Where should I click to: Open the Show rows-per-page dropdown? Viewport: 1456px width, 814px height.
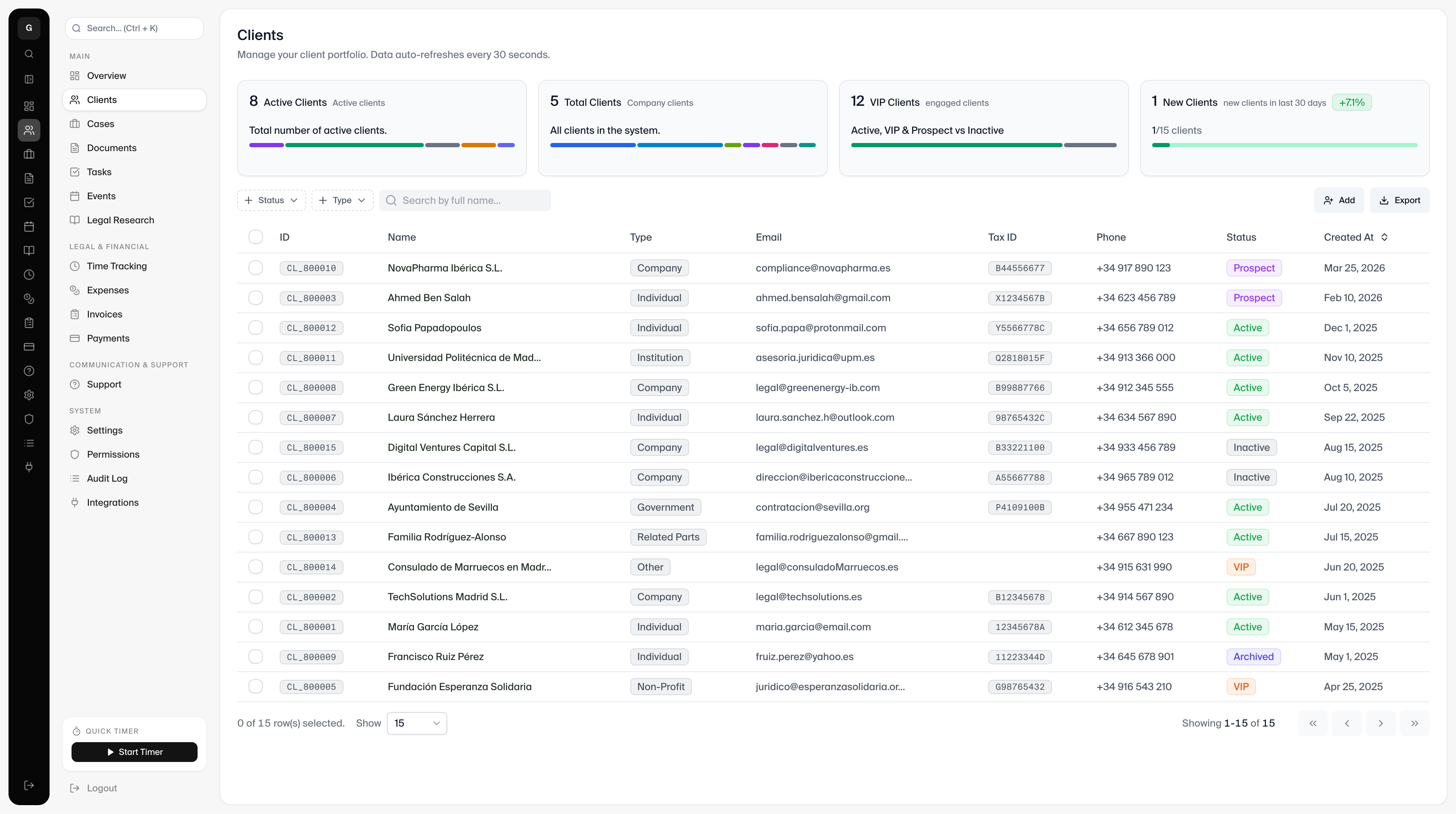(x=416, y=724)
